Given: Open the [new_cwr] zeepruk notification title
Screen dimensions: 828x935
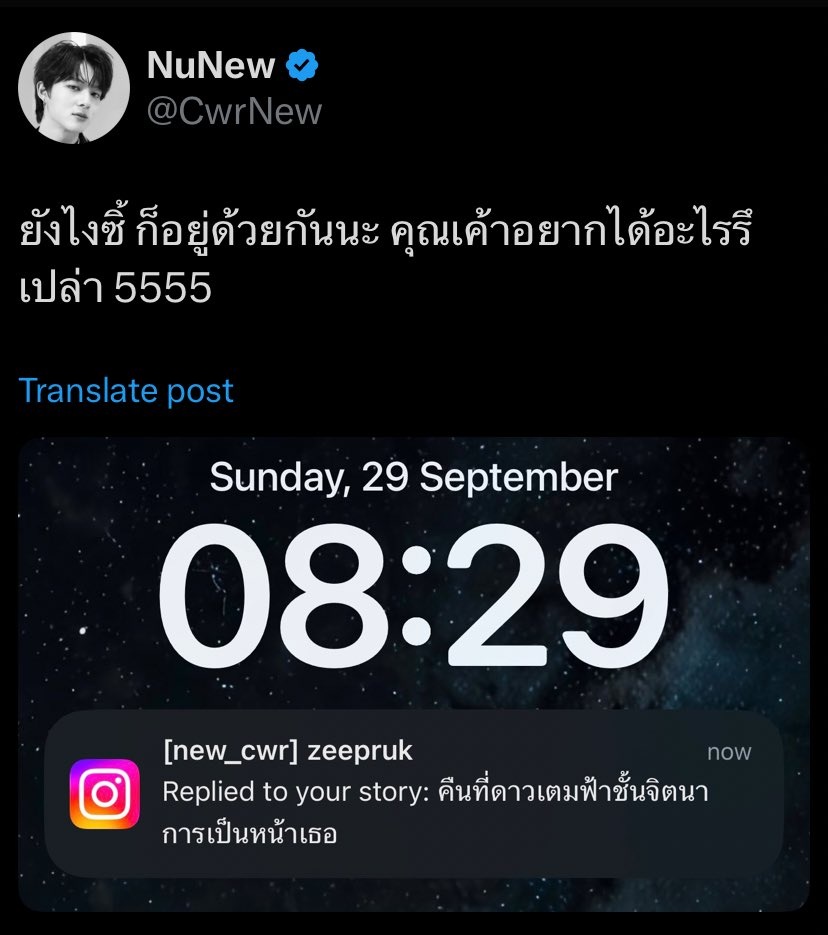Looking at the screenshot, I should [288, 751].
